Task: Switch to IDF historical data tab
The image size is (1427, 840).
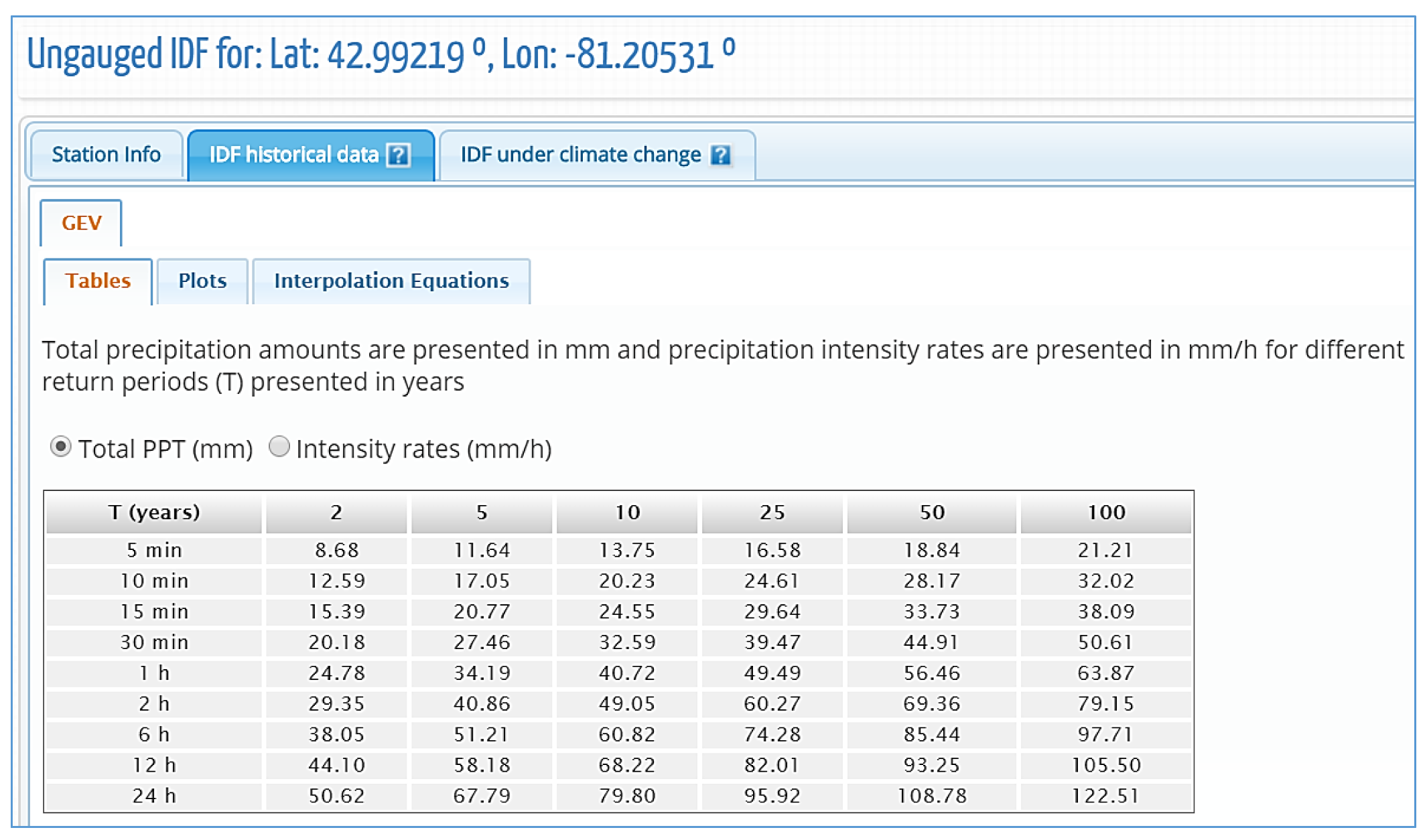Action: click(x=295, y=155)
